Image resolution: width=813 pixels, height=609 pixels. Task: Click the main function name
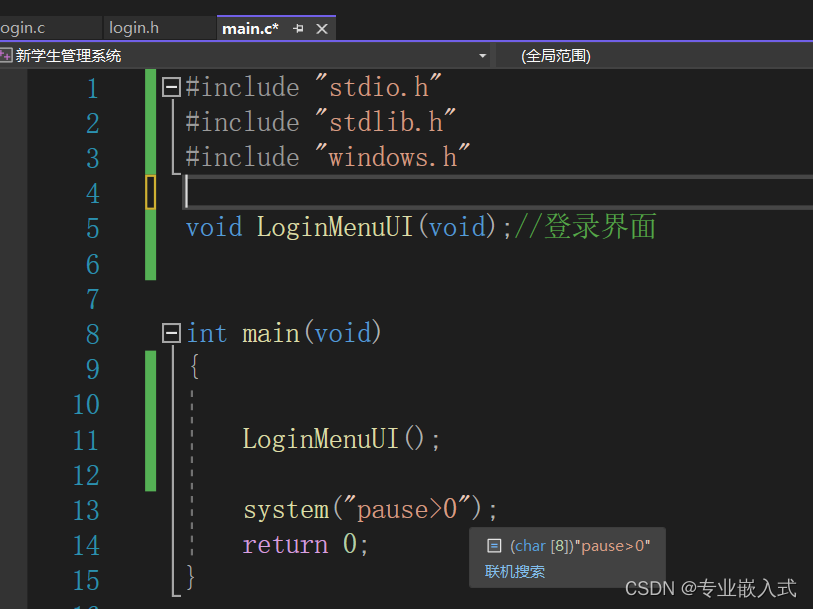(271, 333)
